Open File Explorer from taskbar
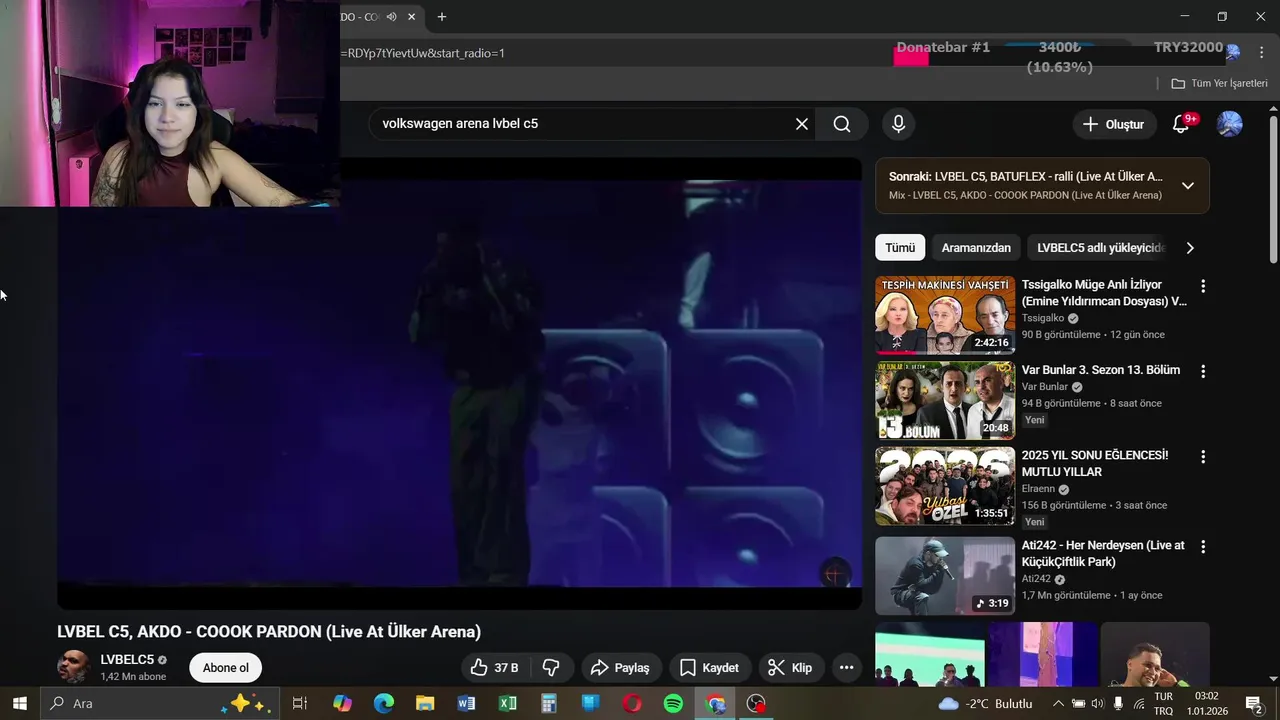Image resolution: width=1280 pixels, height=720 pixels. click(425, 703)
